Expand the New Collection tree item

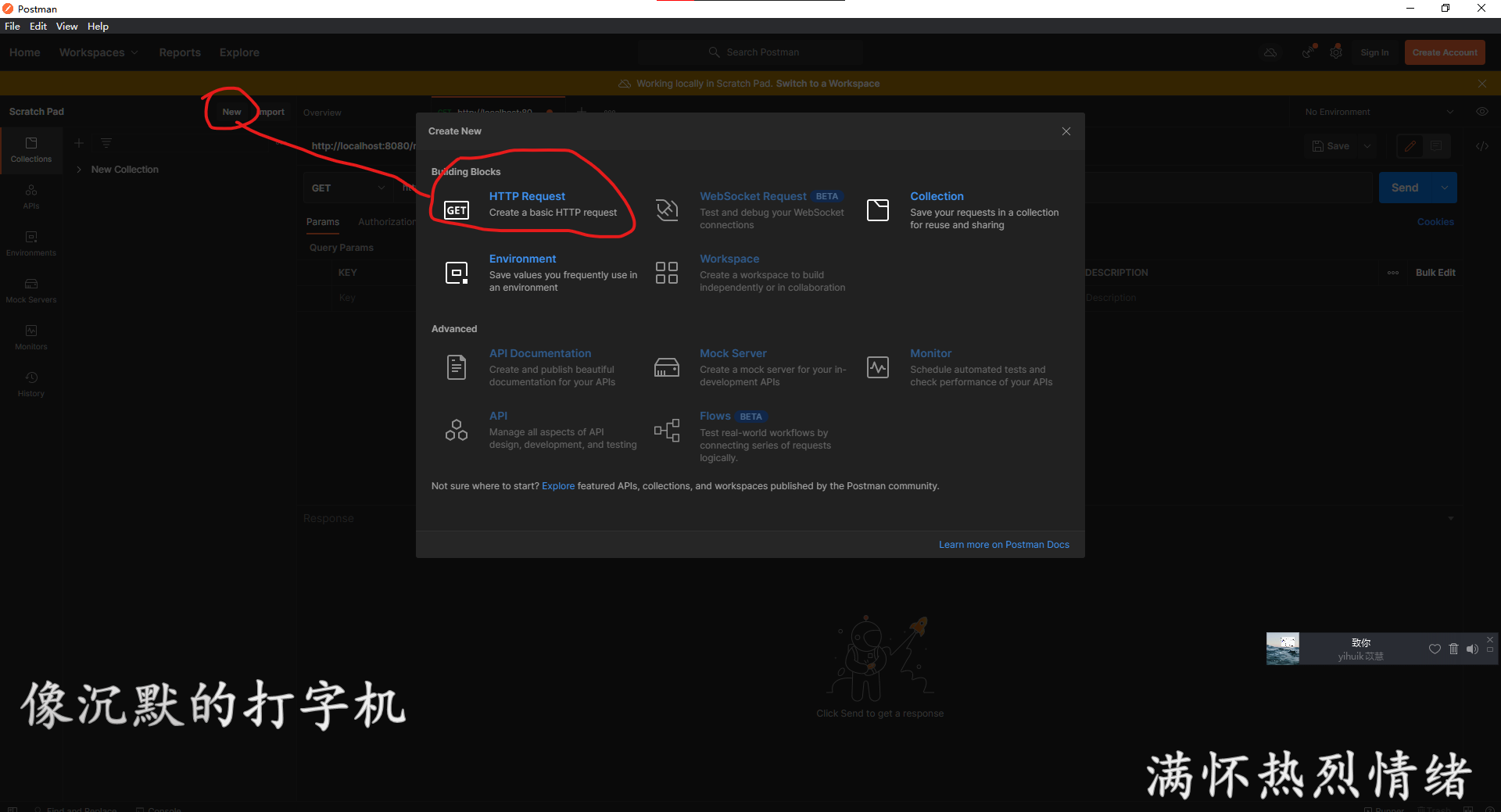coord(79,170)
